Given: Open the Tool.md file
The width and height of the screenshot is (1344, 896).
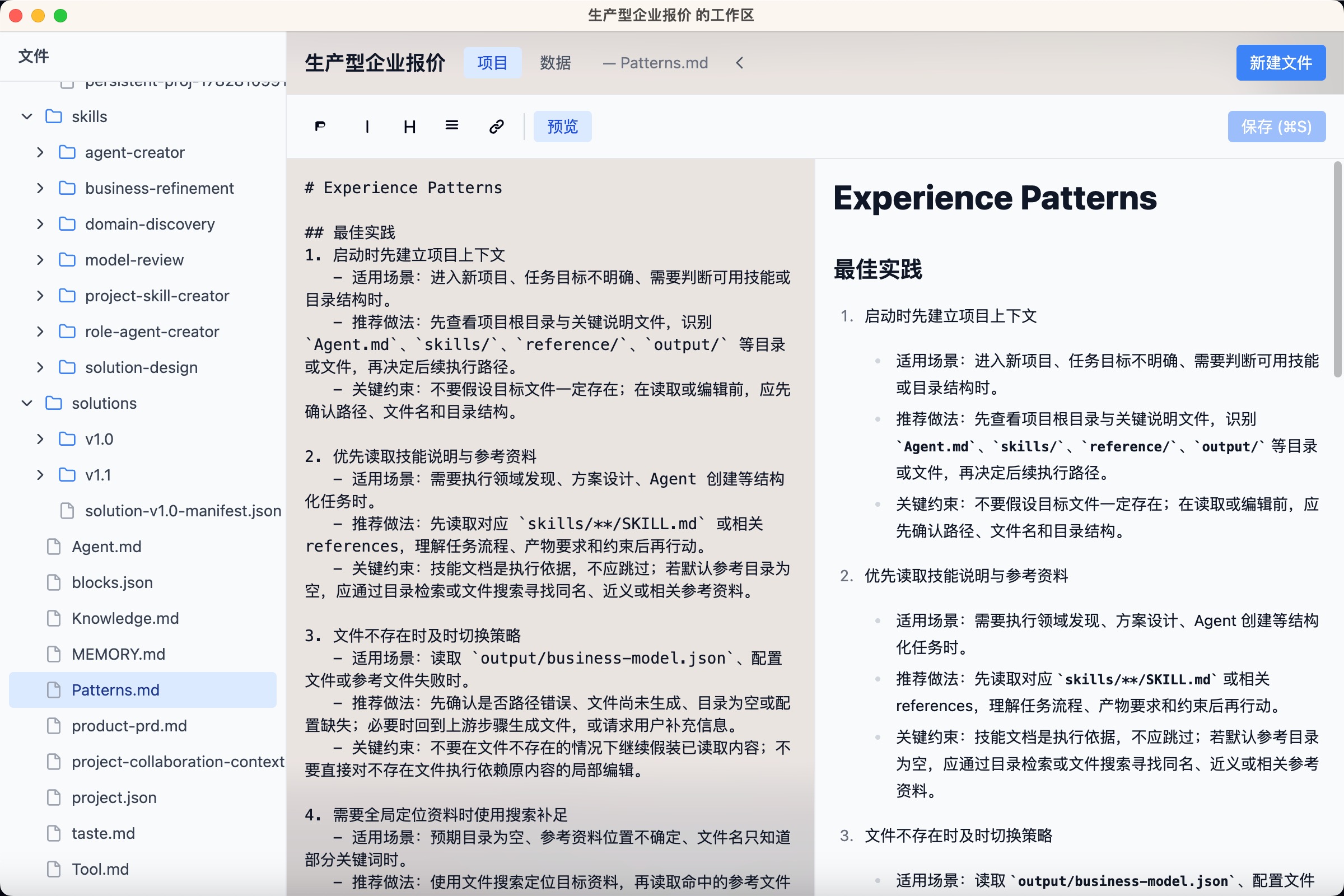Looking at the screenshot, I should pyautogui.click(x=143, y=870).
